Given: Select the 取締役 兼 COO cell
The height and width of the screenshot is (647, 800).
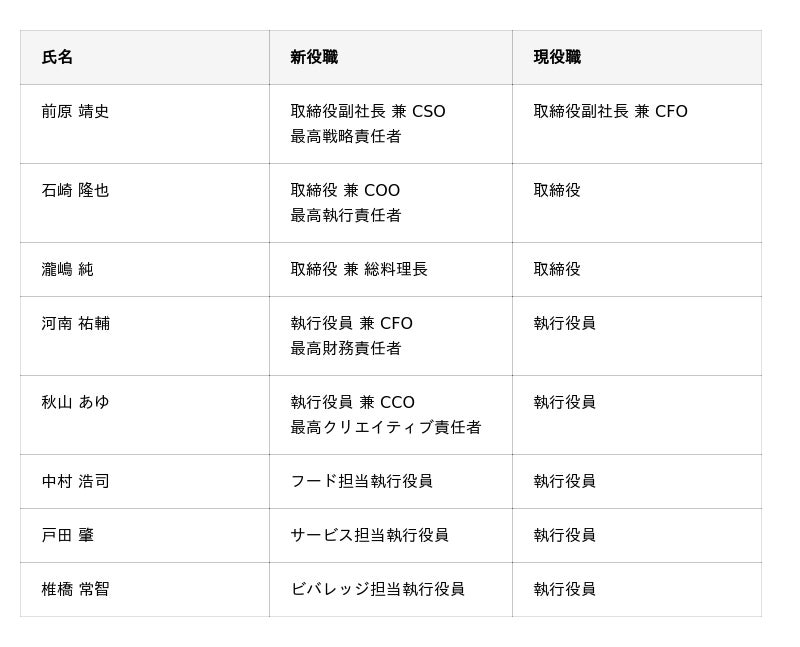Looking at the screenshot, I should point(345,191).
